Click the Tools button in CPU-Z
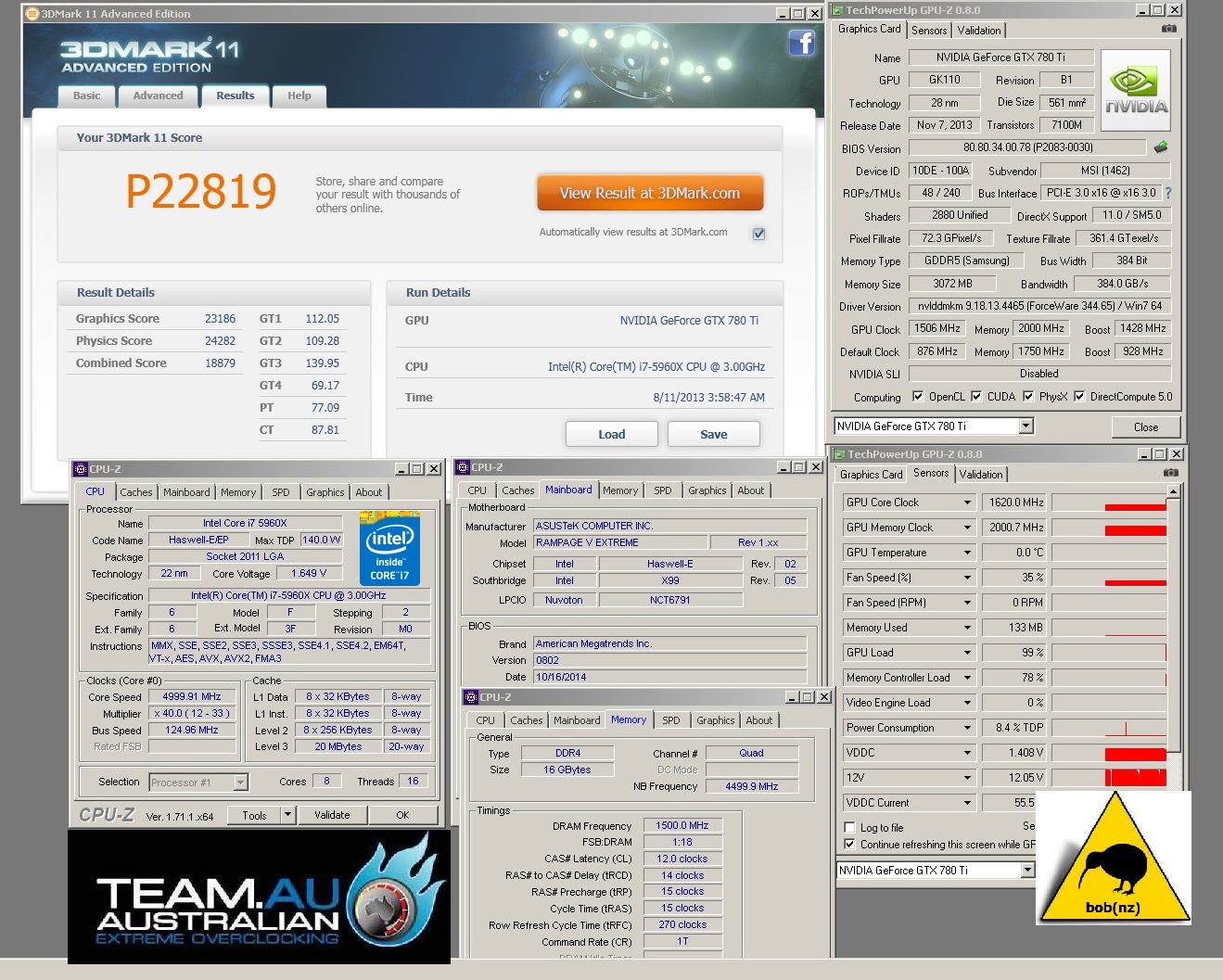This screenshot has width=1223, height=980. point(255,816)
